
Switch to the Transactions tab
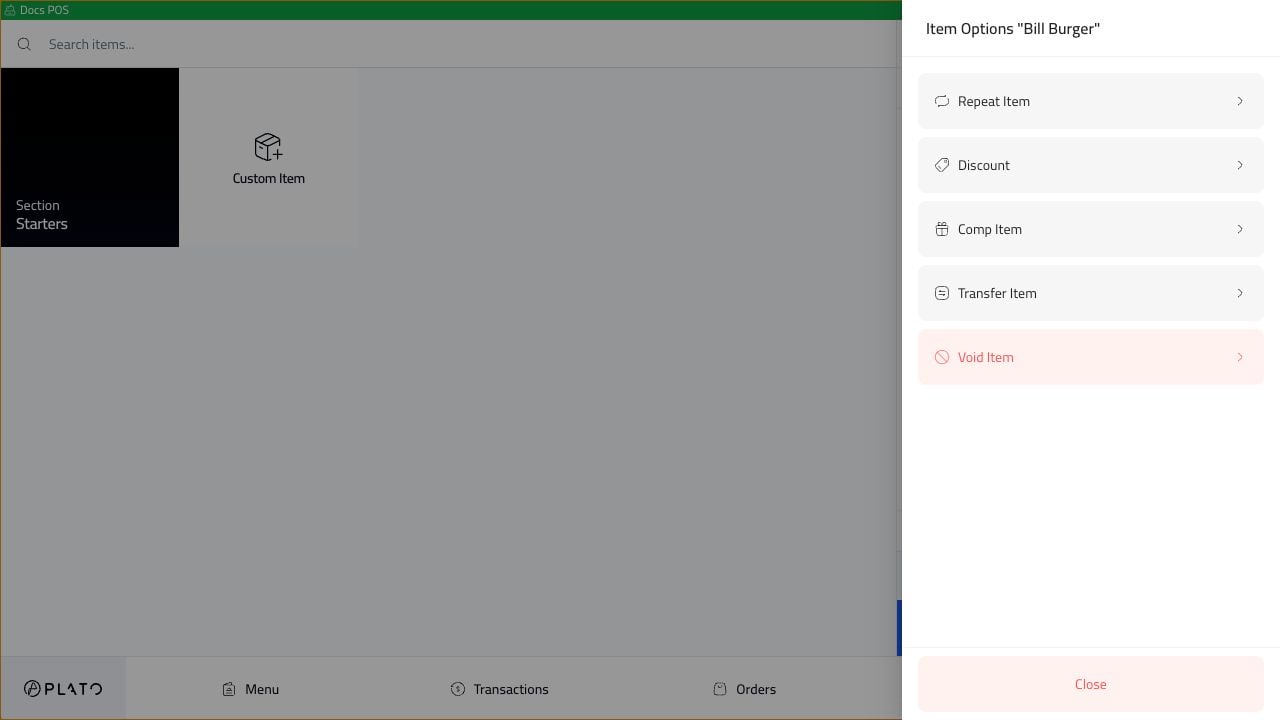click(500, 689)
